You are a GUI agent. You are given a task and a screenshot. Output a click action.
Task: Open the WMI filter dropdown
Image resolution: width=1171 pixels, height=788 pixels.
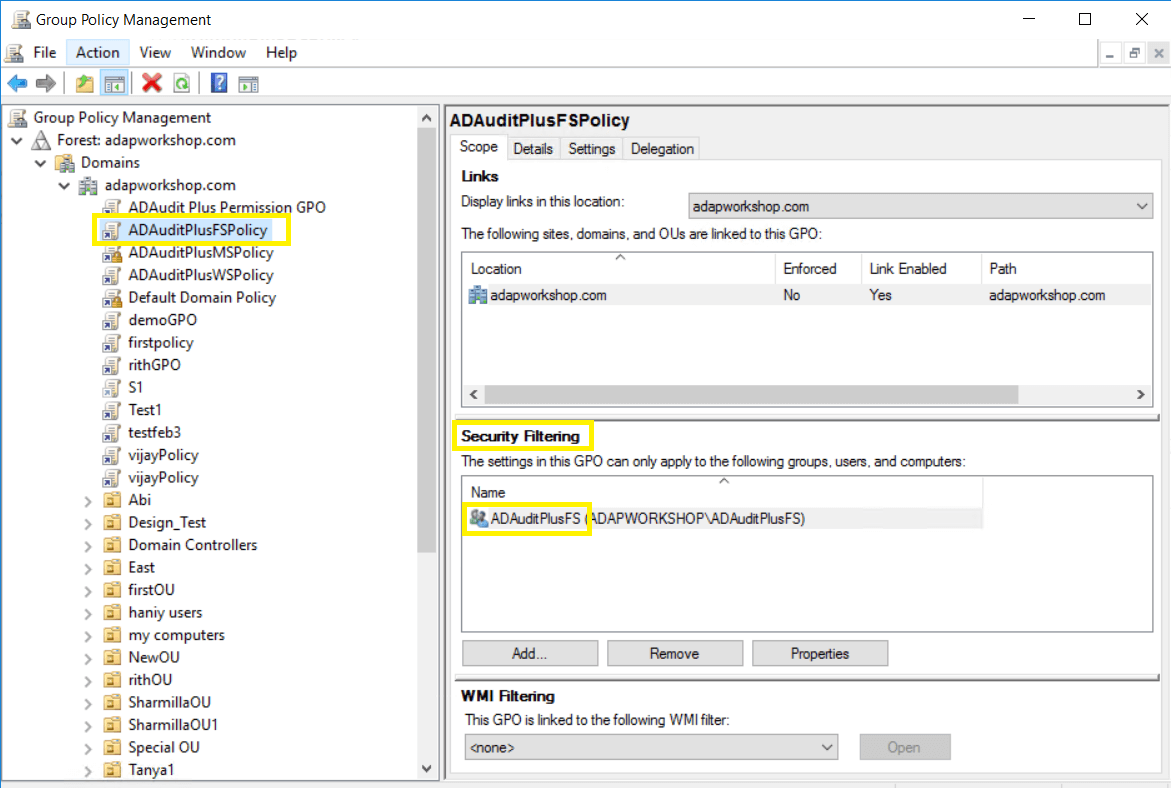click(x=827, y=747)
